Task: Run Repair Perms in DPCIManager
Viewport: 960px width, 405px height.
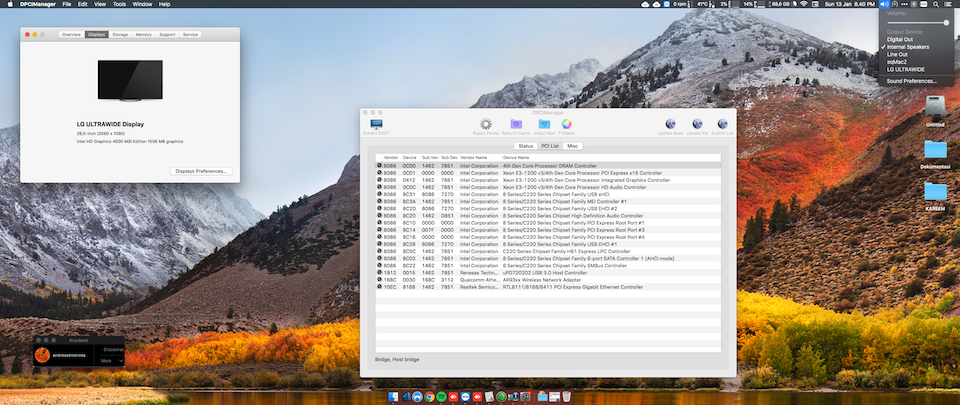Action: pyautogui.click(x=486, y=124)
